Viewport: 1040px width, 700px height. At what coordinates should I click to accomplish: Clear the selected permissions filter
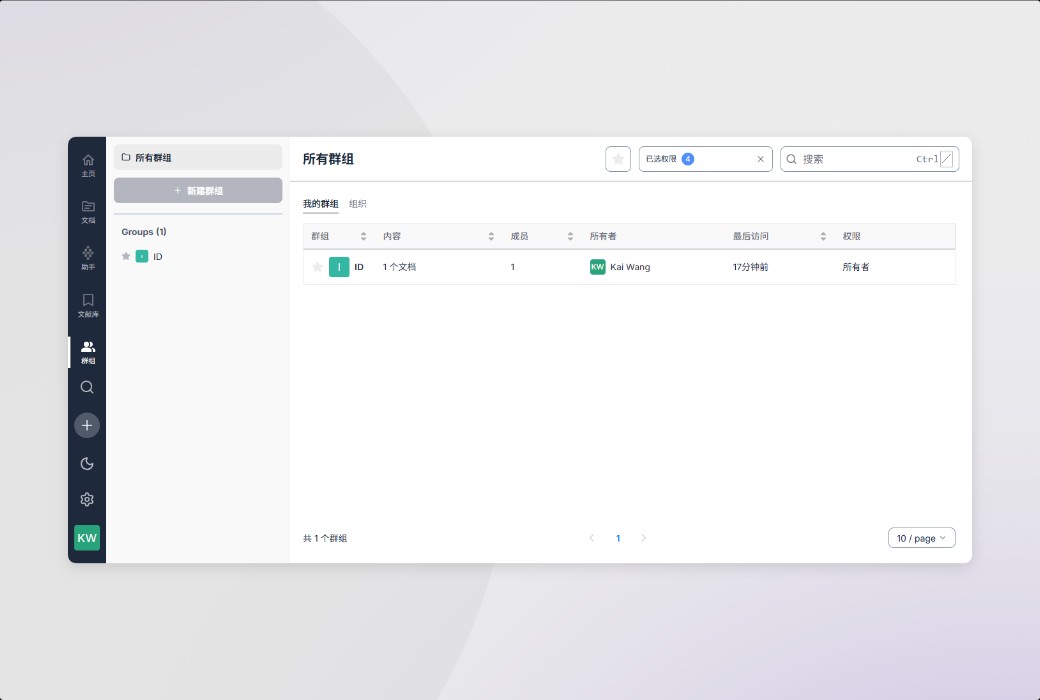tap(761, 159)
